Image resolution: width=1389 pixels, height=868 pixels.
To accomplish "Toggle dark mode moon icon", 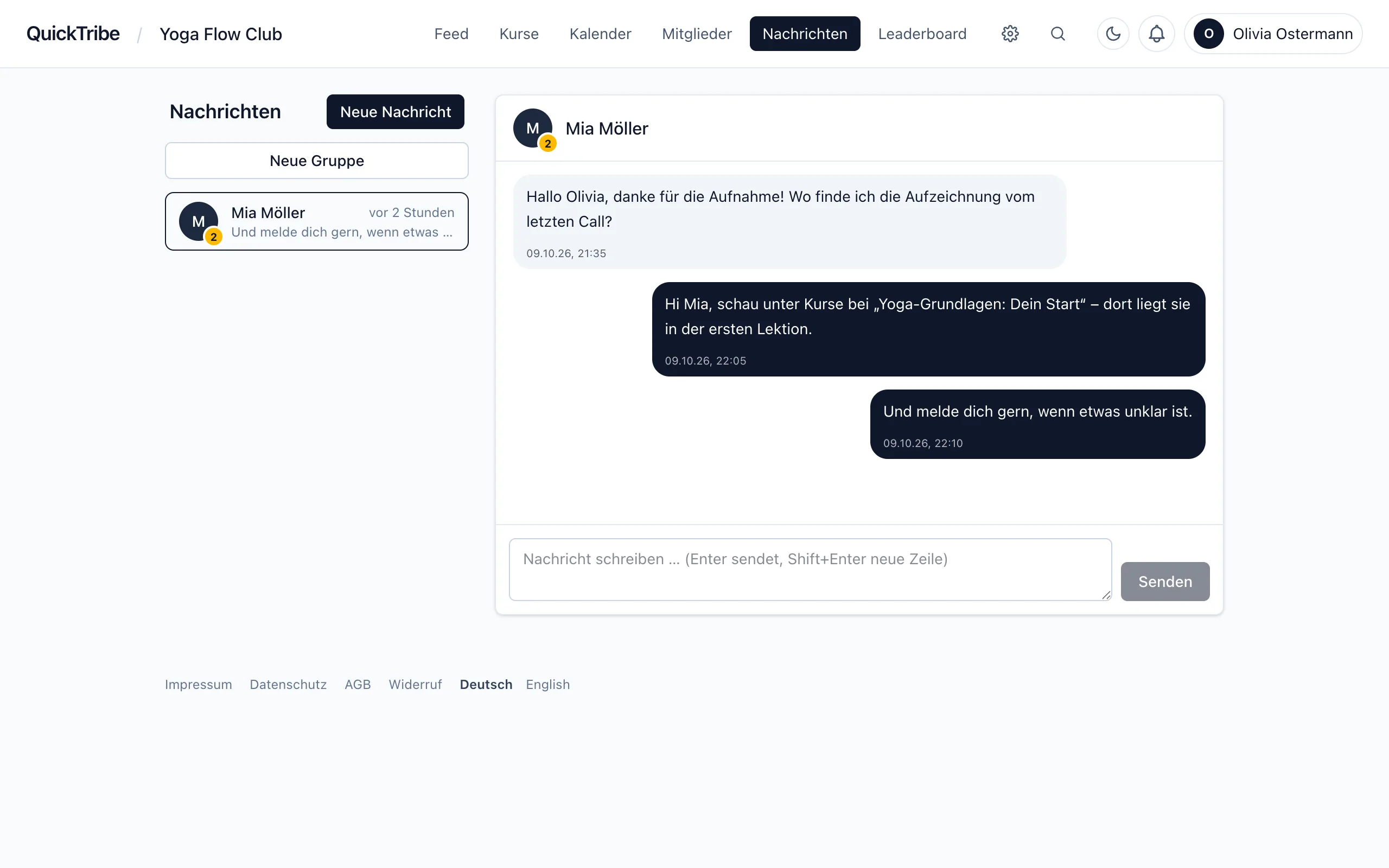I will pos(1113,34).
